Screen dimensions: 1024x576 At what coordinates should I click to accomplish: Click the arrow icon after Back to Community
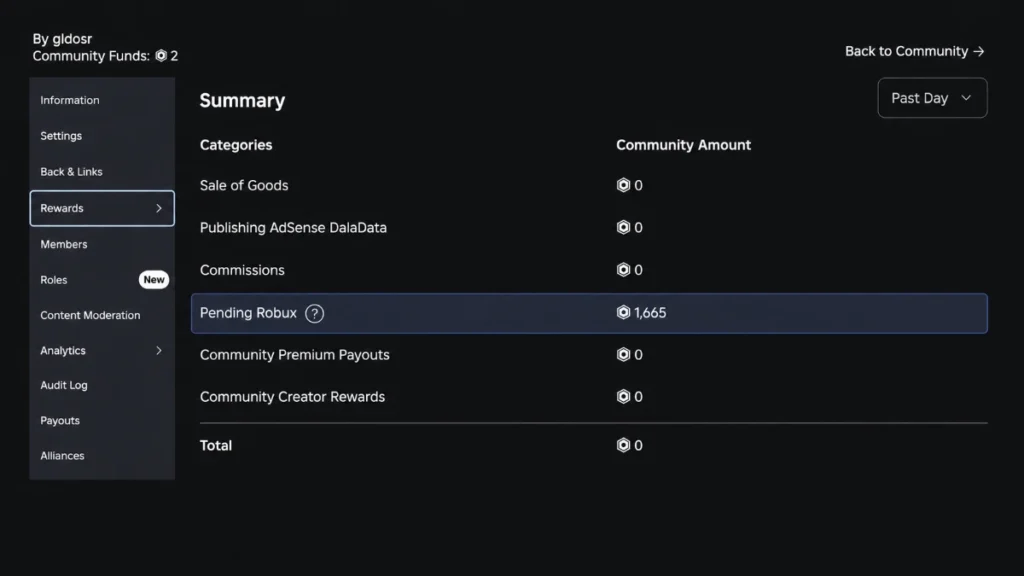(x=978, y=52)
